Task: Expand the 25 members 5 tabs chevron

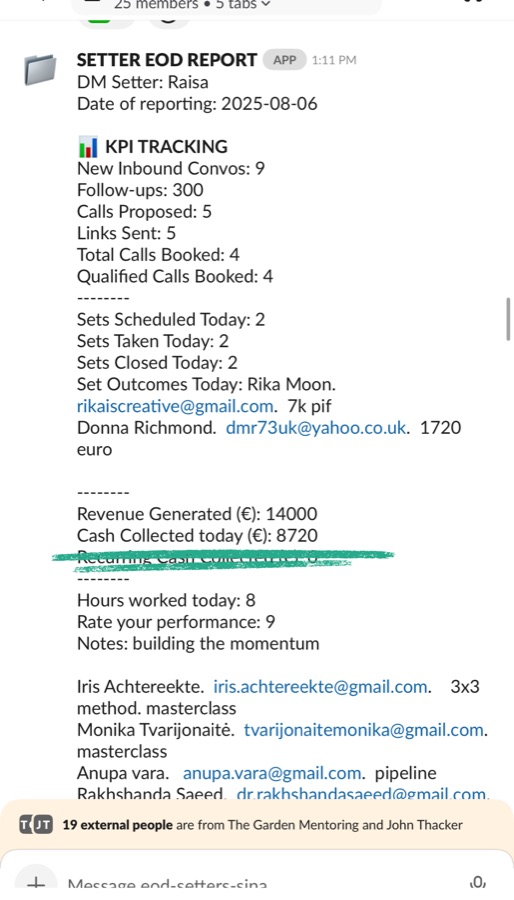Action: (265, 5)
